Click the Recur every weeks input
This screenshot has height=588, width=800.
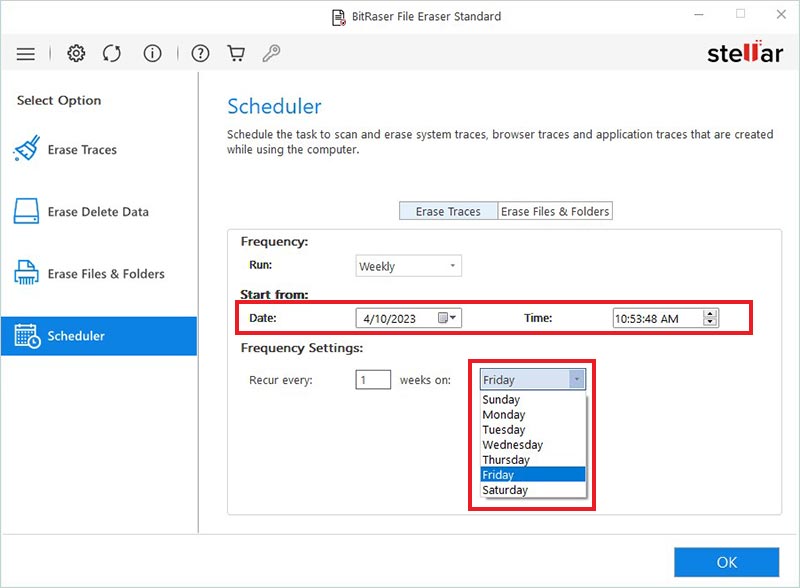(373, 380)
